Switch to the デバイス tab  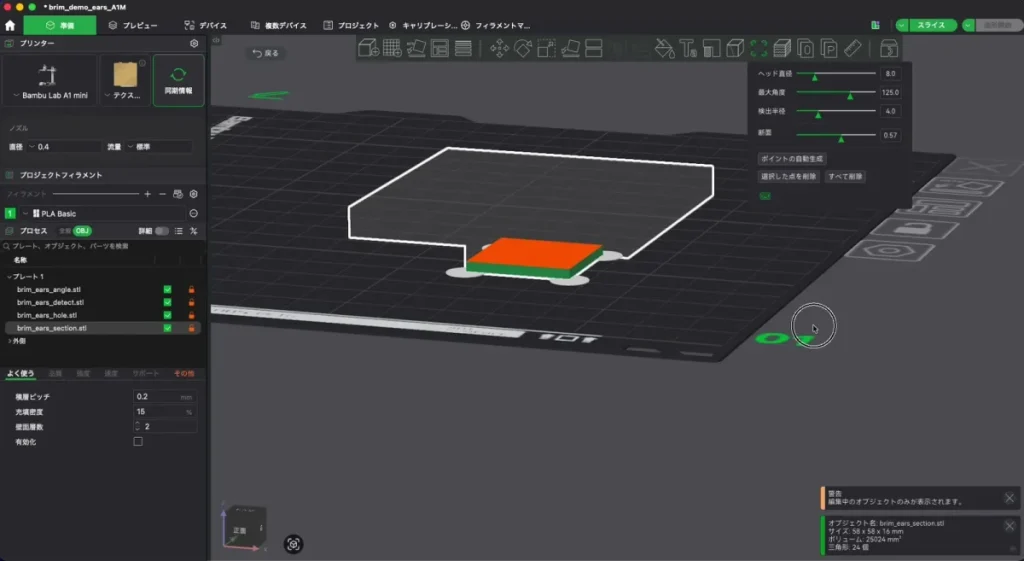tap(206, 25)
